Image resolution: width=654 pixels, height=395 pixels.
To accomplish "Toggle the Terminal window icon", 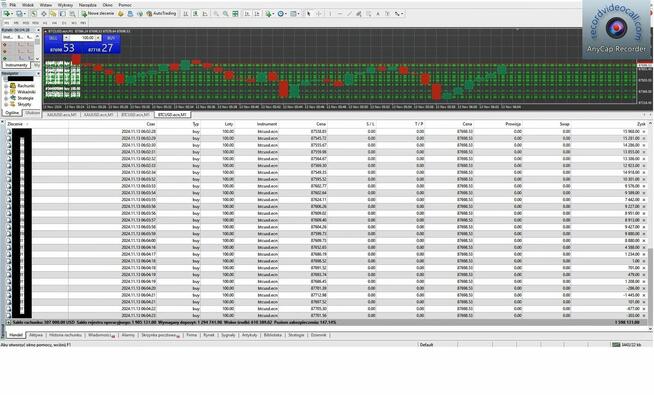I will pyautogui.click(x=63, y=14).
